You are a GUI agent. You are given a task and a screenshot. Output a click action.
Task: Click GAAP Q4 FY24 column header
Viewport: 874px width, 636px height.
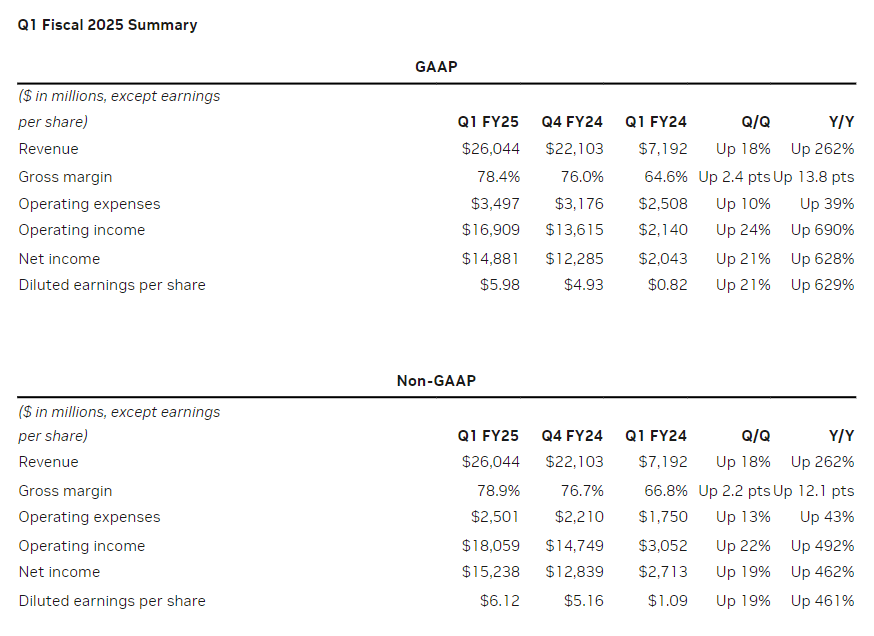tap(572, 122)
